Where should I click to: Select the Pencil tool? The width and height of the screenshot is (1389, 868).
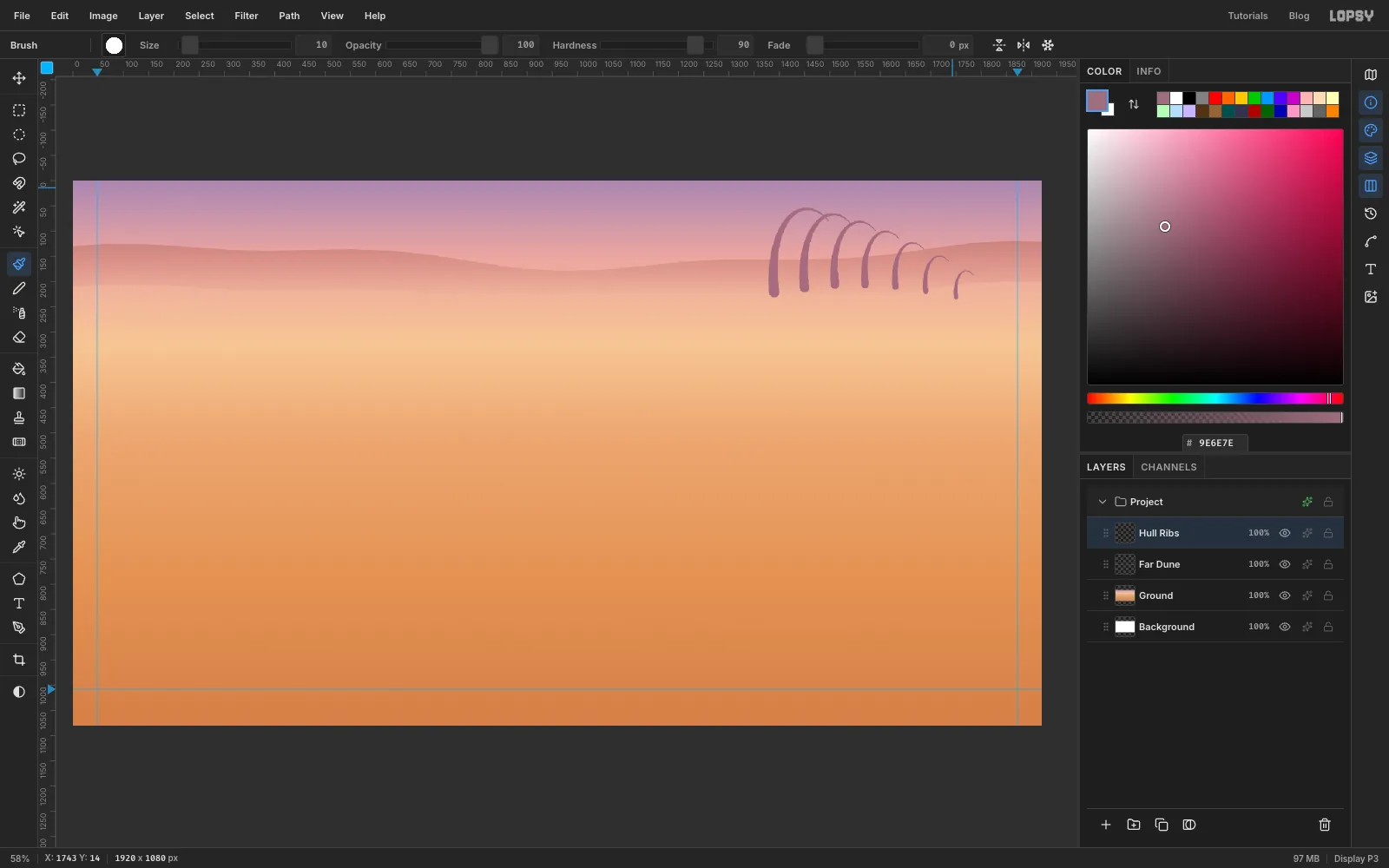pos(18,288)
